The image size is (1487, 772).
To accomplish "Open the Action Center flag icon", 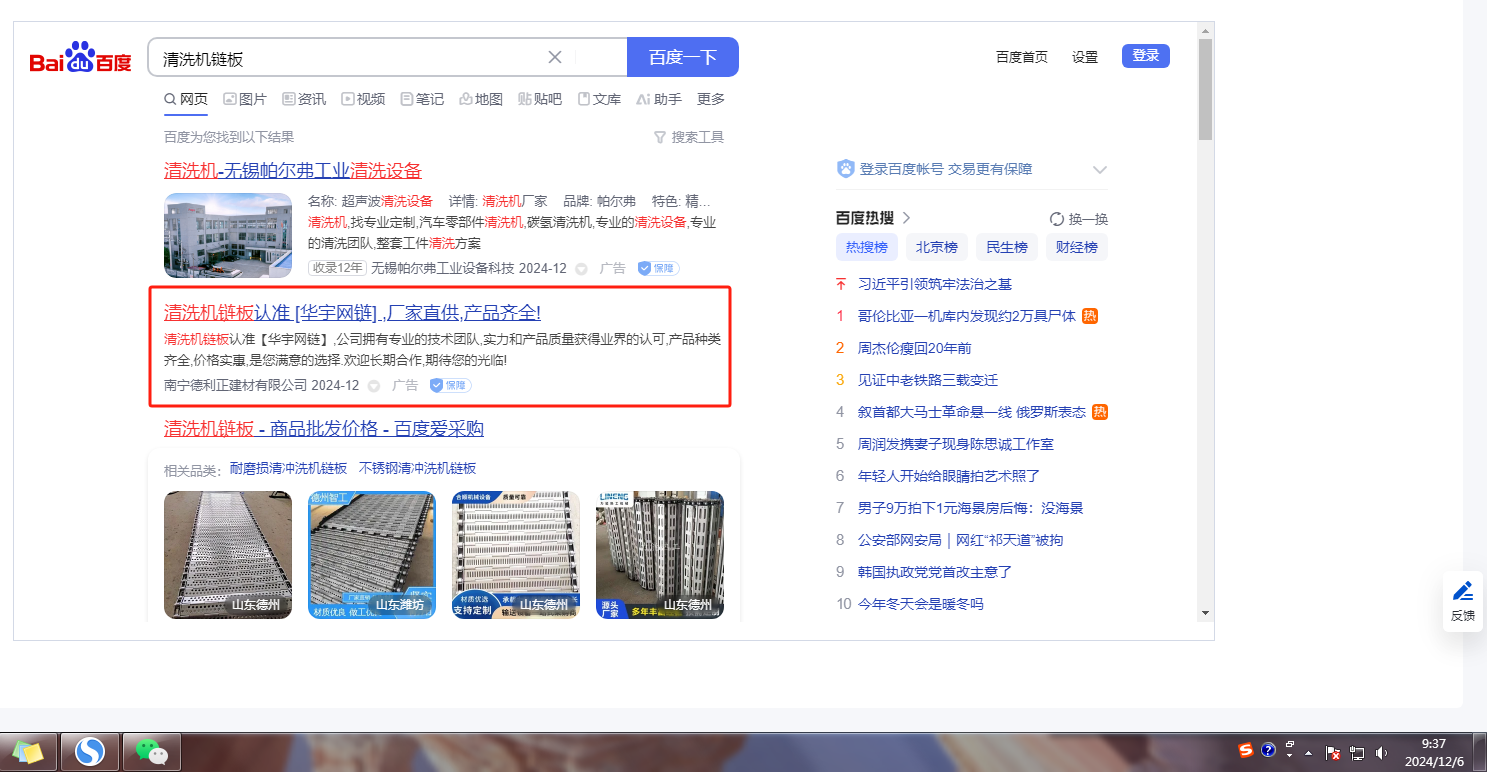I will (1333, 752).
